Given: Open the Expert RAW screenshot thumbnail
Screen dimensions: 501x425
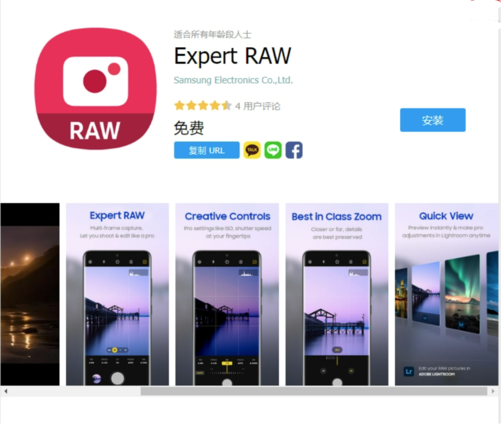Looking at the screenshot, I should click(x=117, y=294).
